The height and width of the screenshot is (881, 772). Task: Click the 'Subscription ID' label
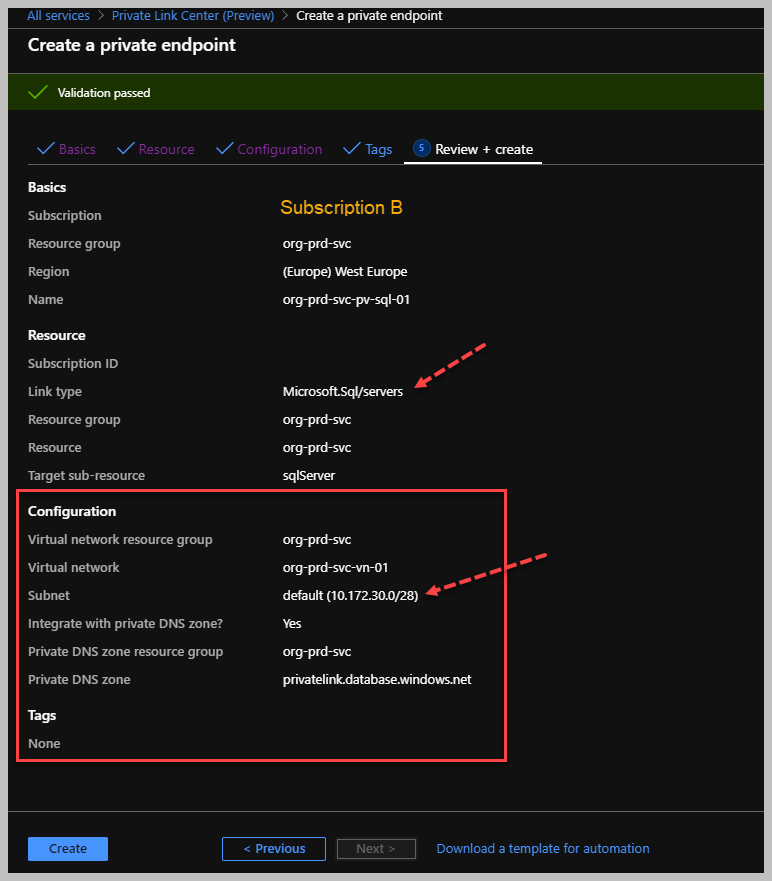point(73,364)
